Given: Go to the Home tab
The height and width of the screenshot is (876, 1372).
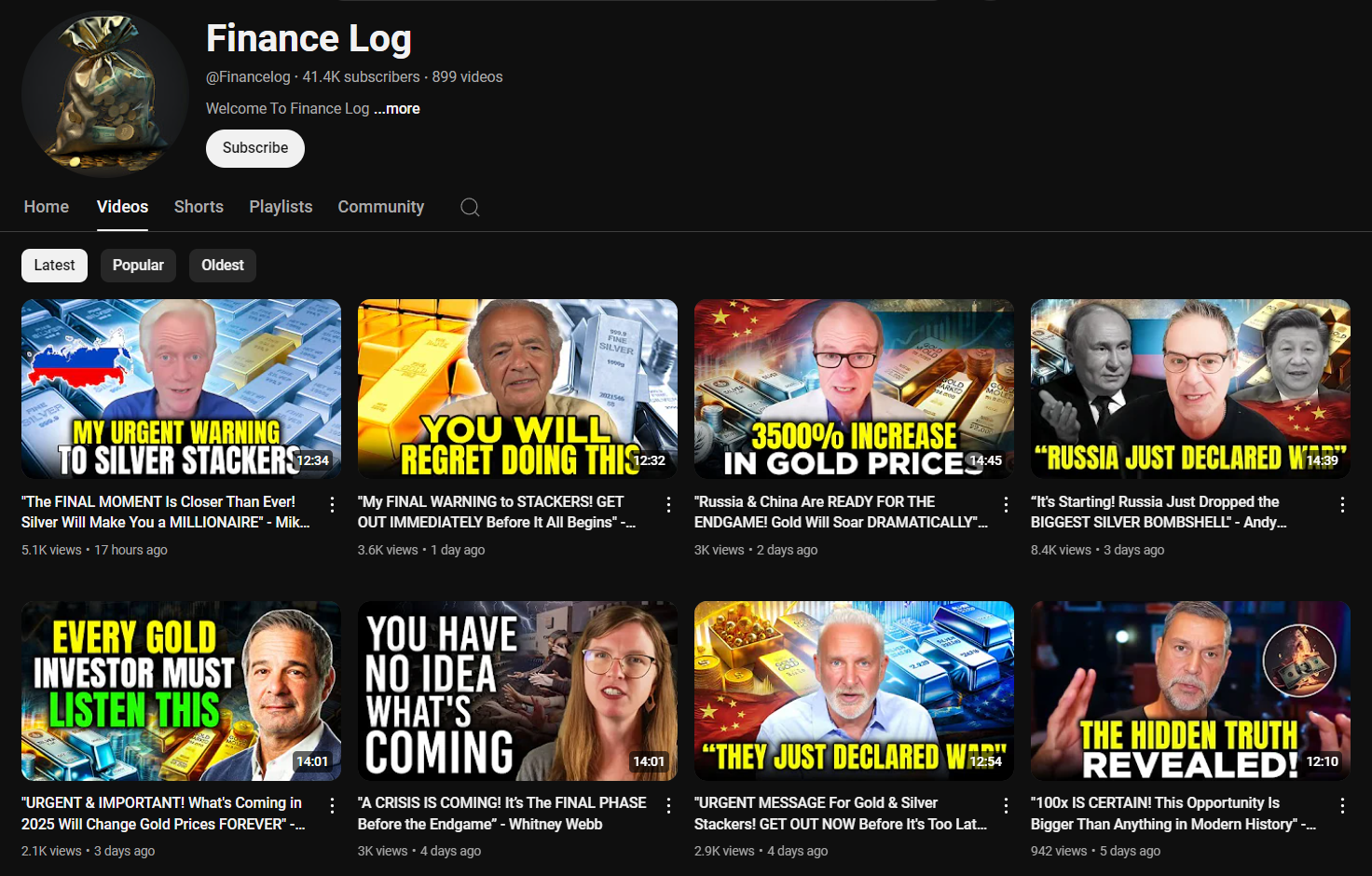Looking at the screenshot, I should pyautogui.click(x=47, y=207).
